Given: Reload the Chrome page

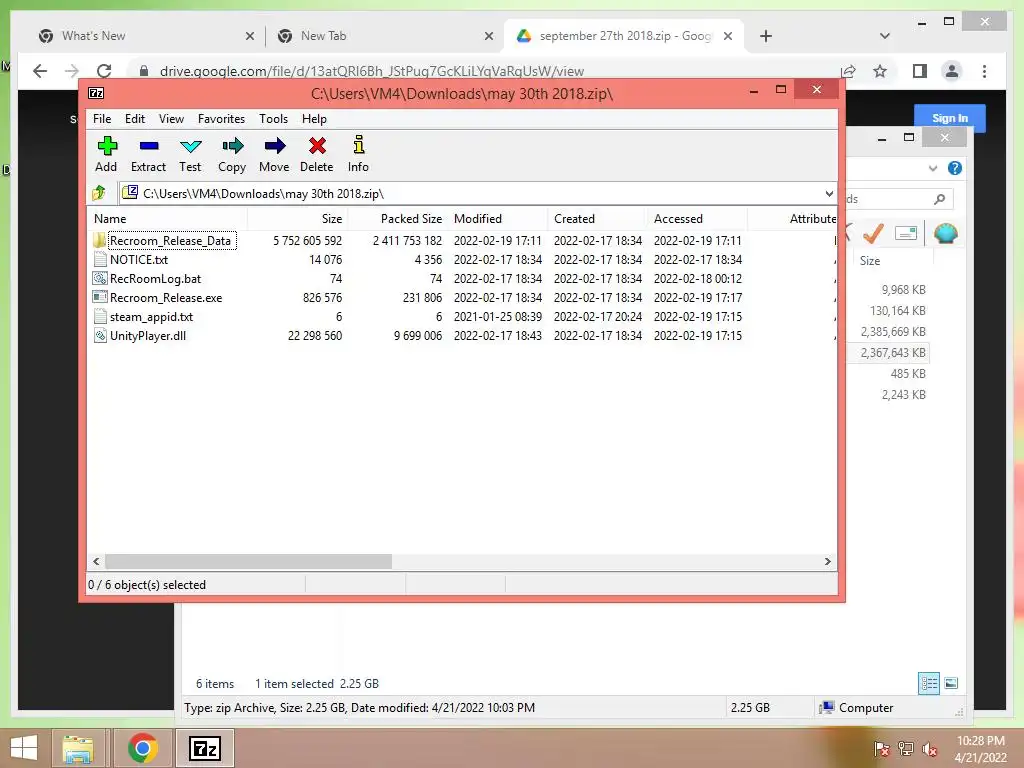Looking at the screenshot, I should (104, 71).
